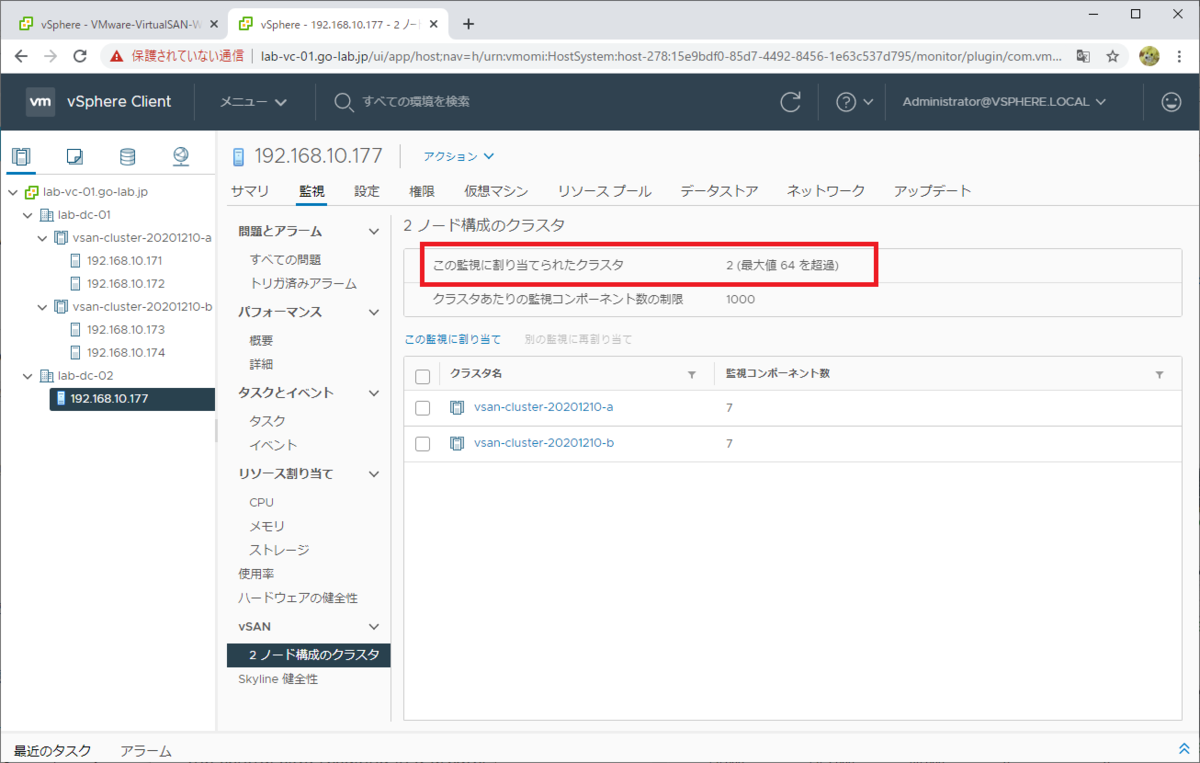
Task: Click the refresh icon in header
Action: 790,101
